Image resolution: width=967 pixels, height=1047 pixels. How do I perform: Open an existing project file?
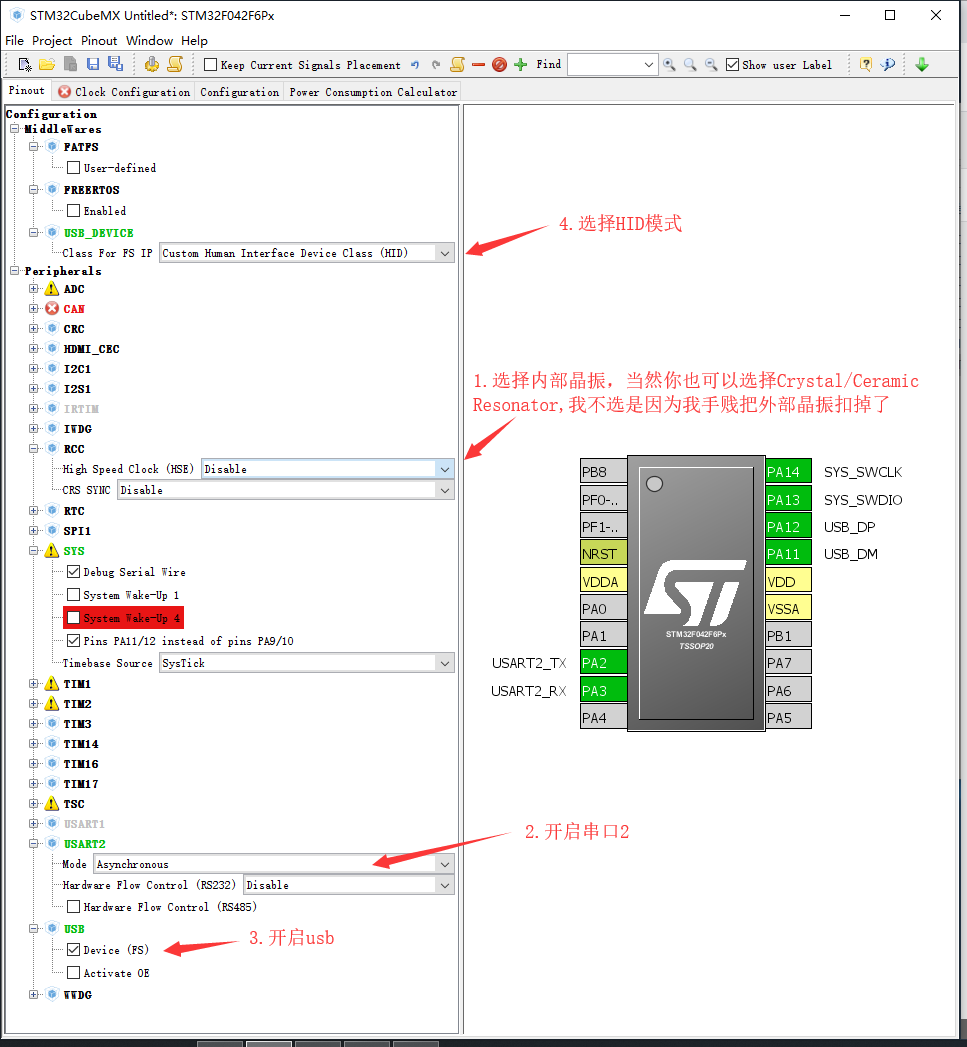pos(46,63)
